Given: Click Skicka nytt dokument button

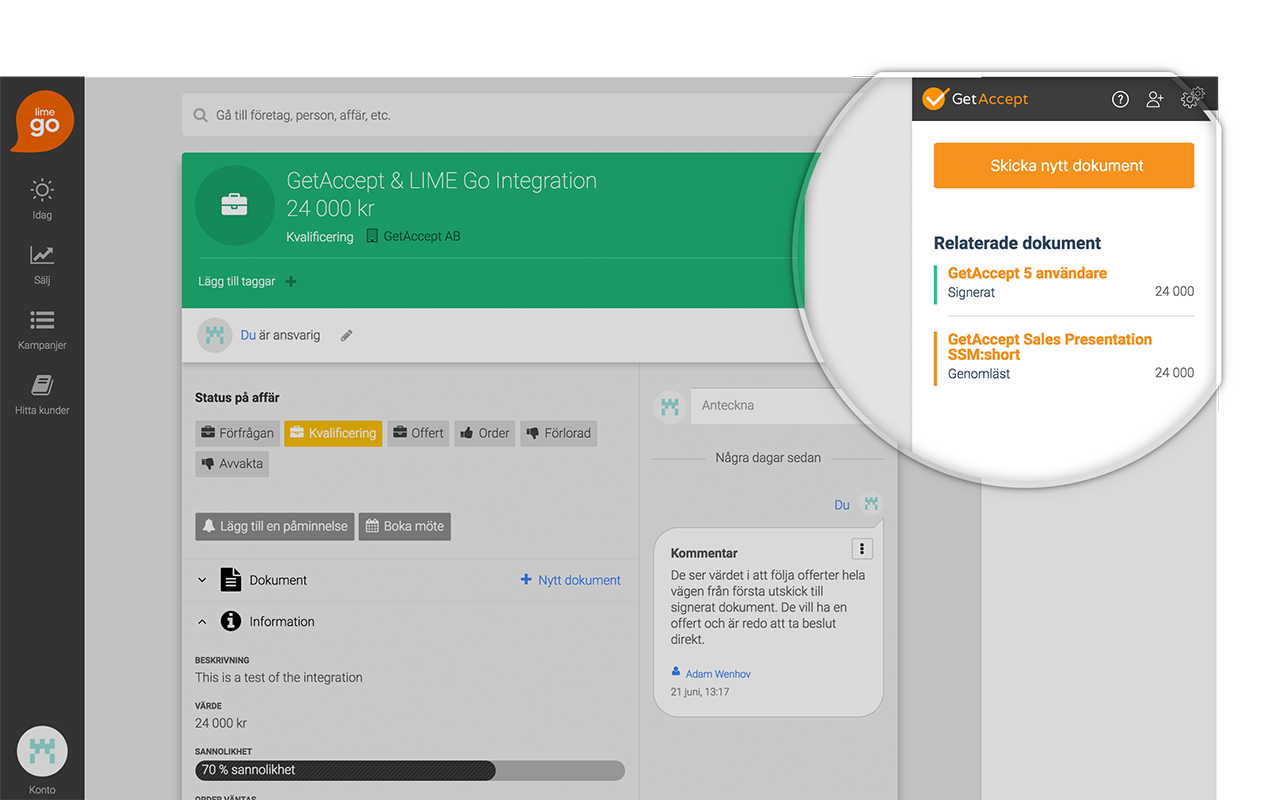Looking at the screenshot, I should coord(1064,166).
